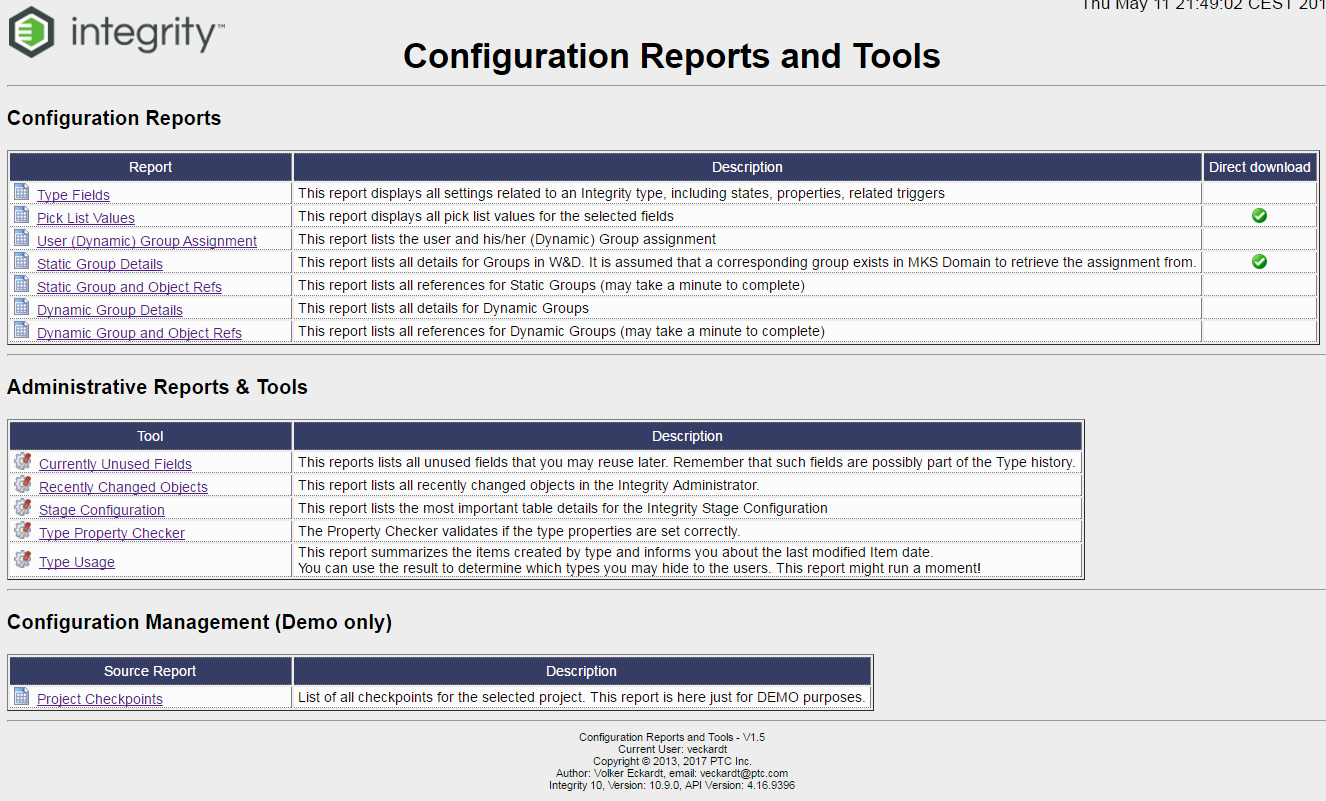Click the report icon beside Dynamic Group Details
This screenshot has width=1326, height=801.
(22, 307)
